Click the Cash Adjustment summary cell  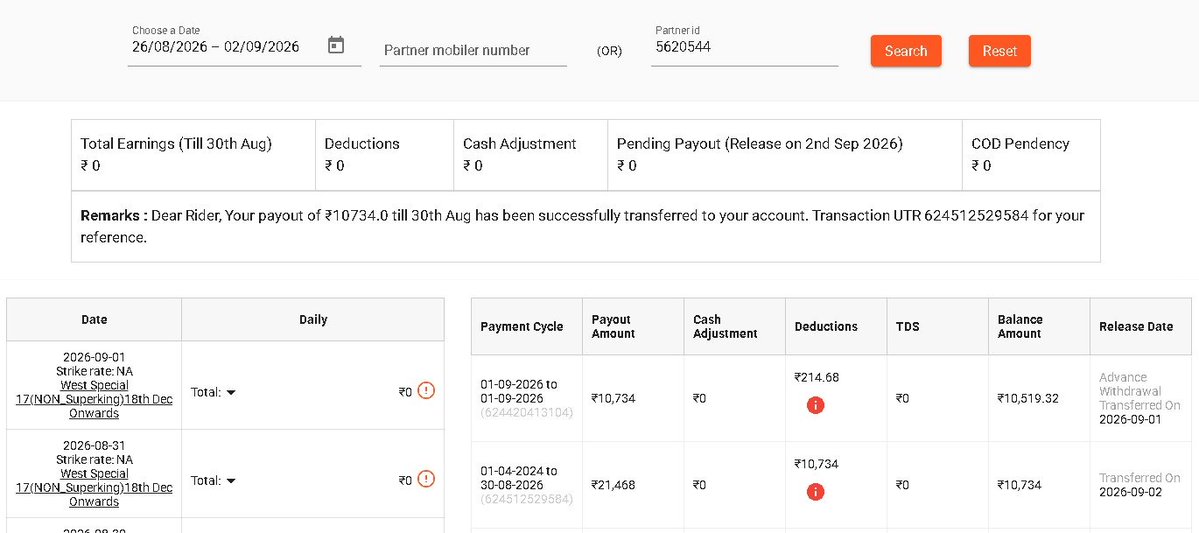click(531, 154)
